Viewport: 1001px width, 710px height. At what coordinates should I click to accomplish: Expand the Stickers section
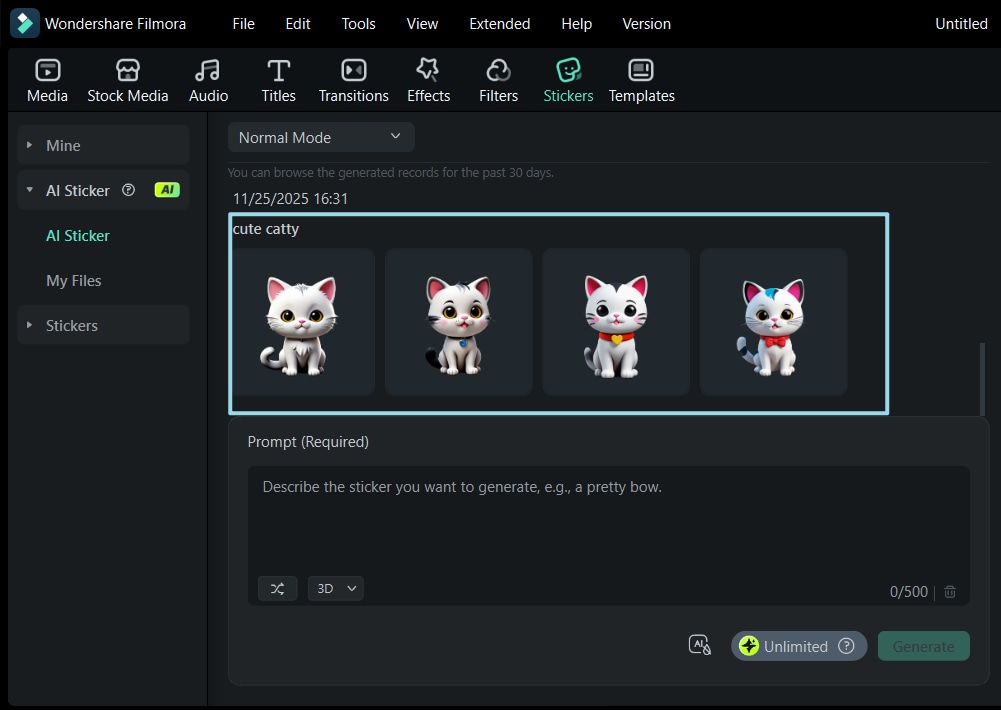coord(30,325)
